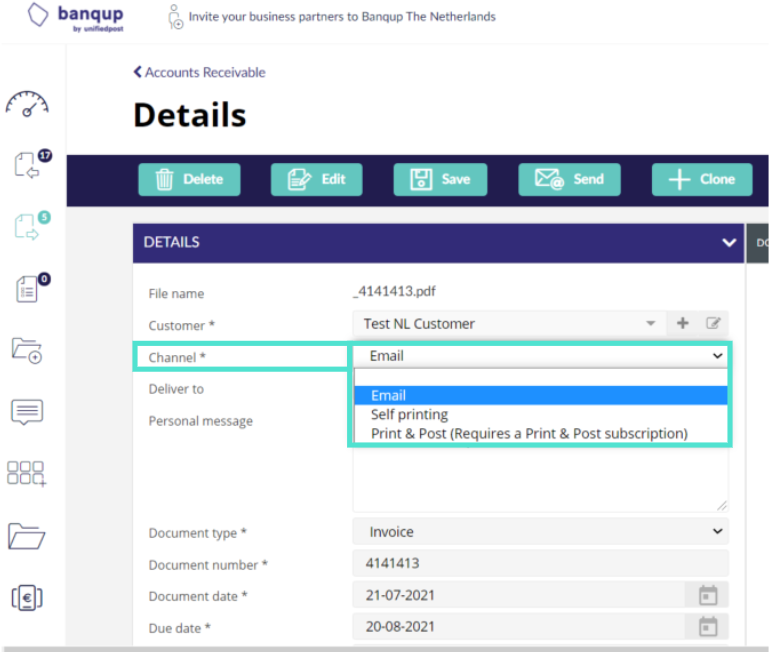Click the Details page heading
The width and height of the screenshot is (769, 652).
(190, 115)
